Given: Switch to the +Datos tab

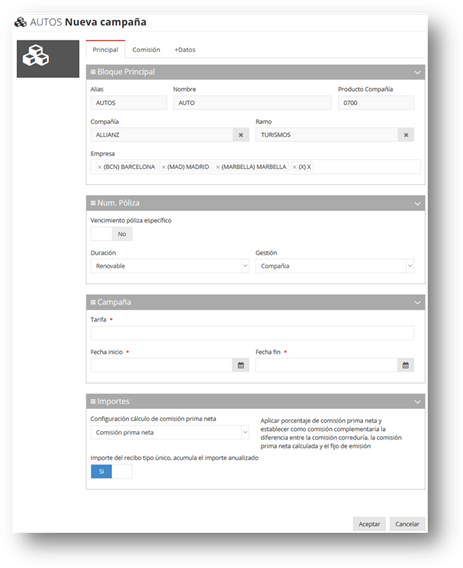Looking at the screenshot, I should (185, 50).
